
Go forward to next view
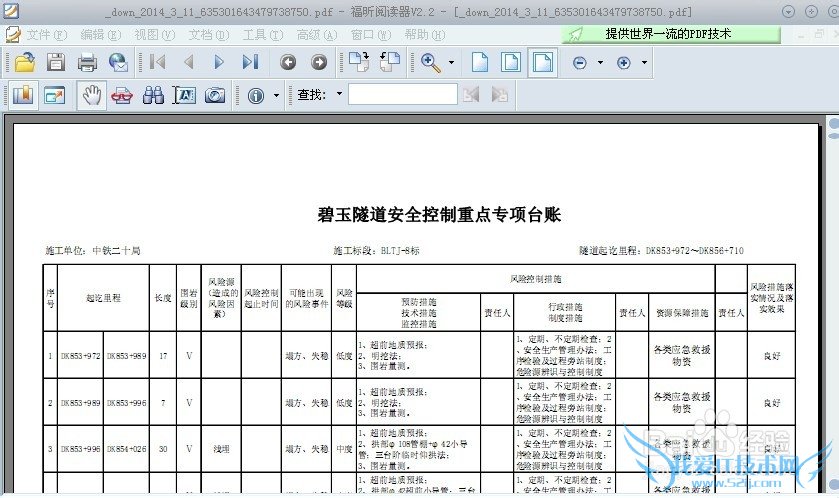319,63
